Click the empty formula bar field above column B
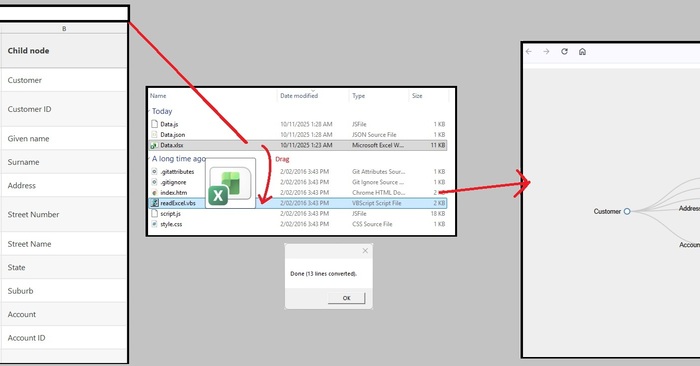 (64, 13)
